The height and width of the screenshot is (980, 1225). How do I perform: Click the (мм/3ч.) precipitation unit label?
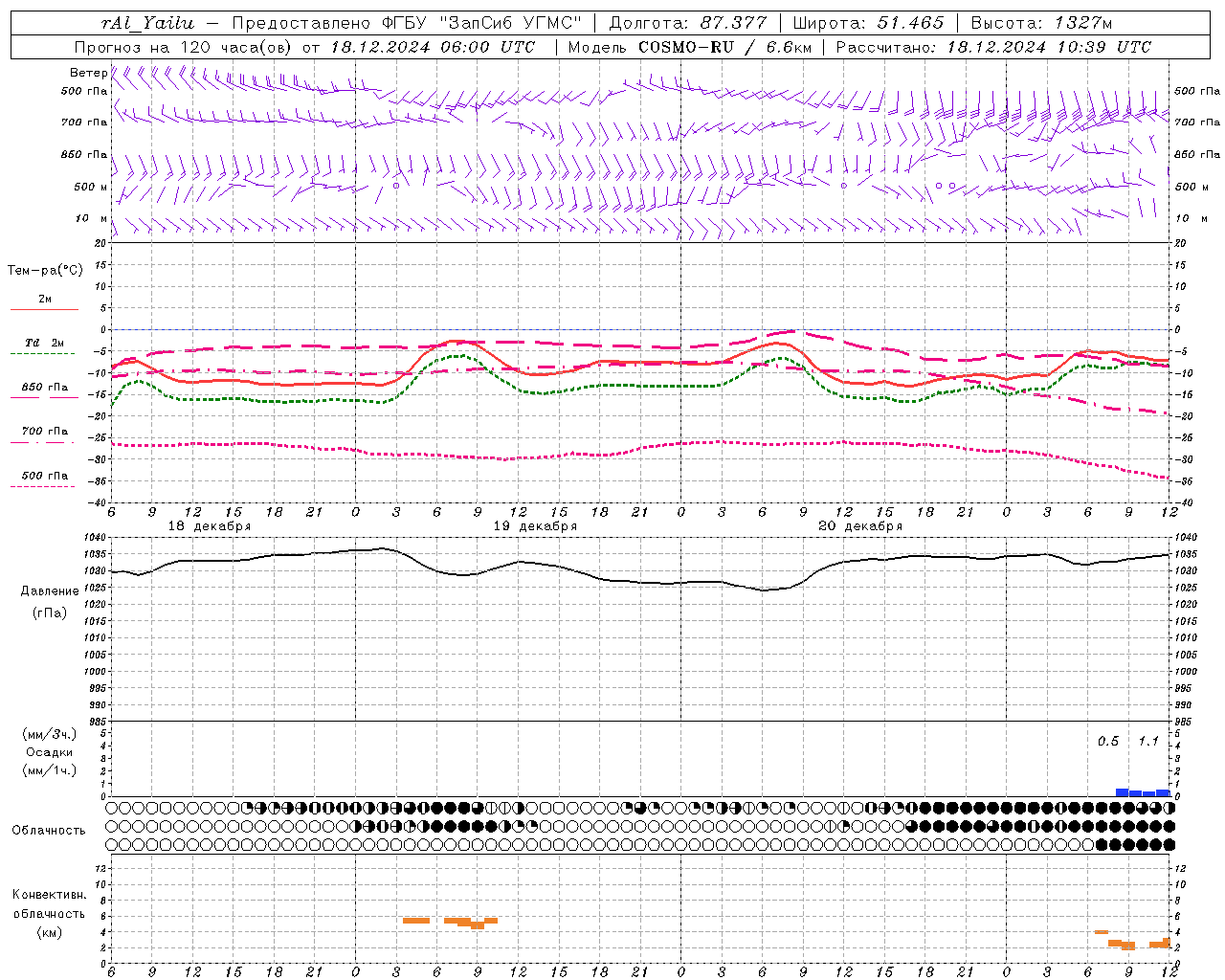click(49, 734)
